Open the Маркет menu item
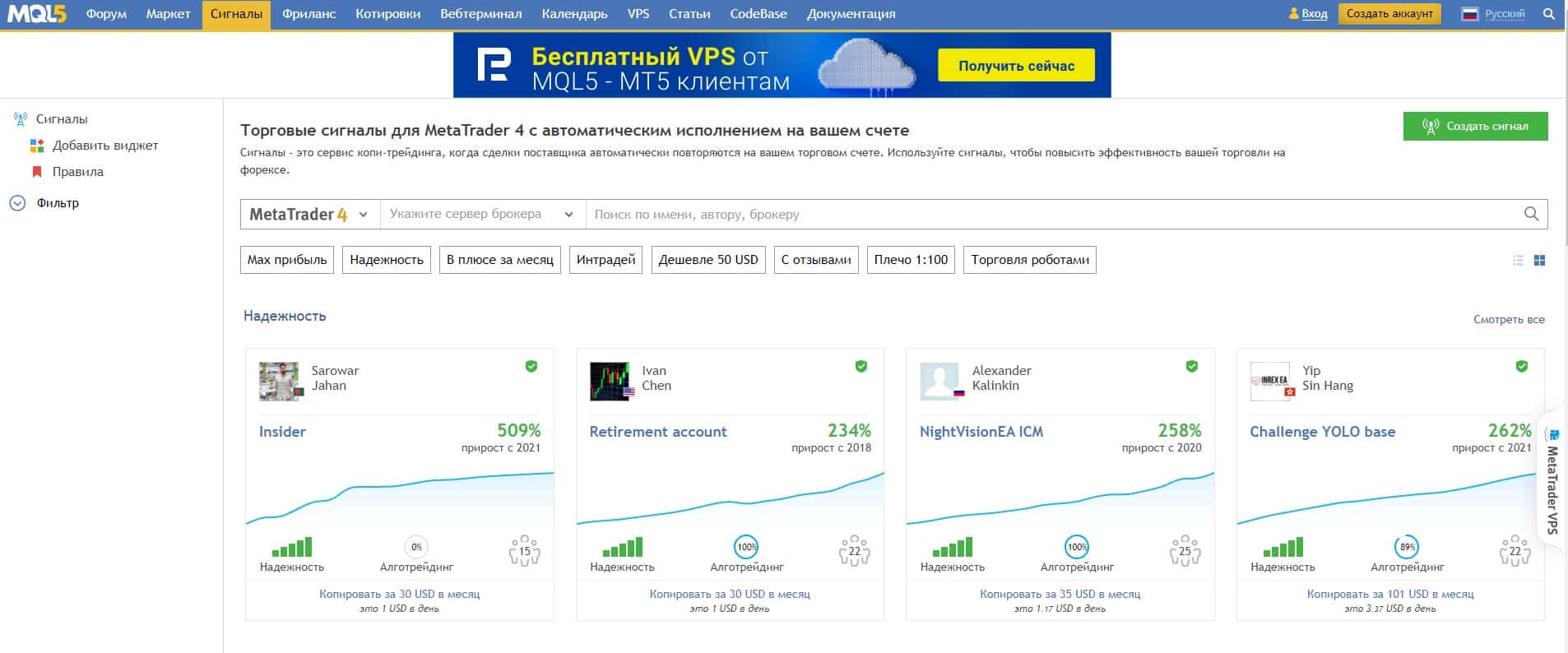Image resolution: width=1568 pixels, height=653 pixels. pyautogui.click(x=168, y=14)
